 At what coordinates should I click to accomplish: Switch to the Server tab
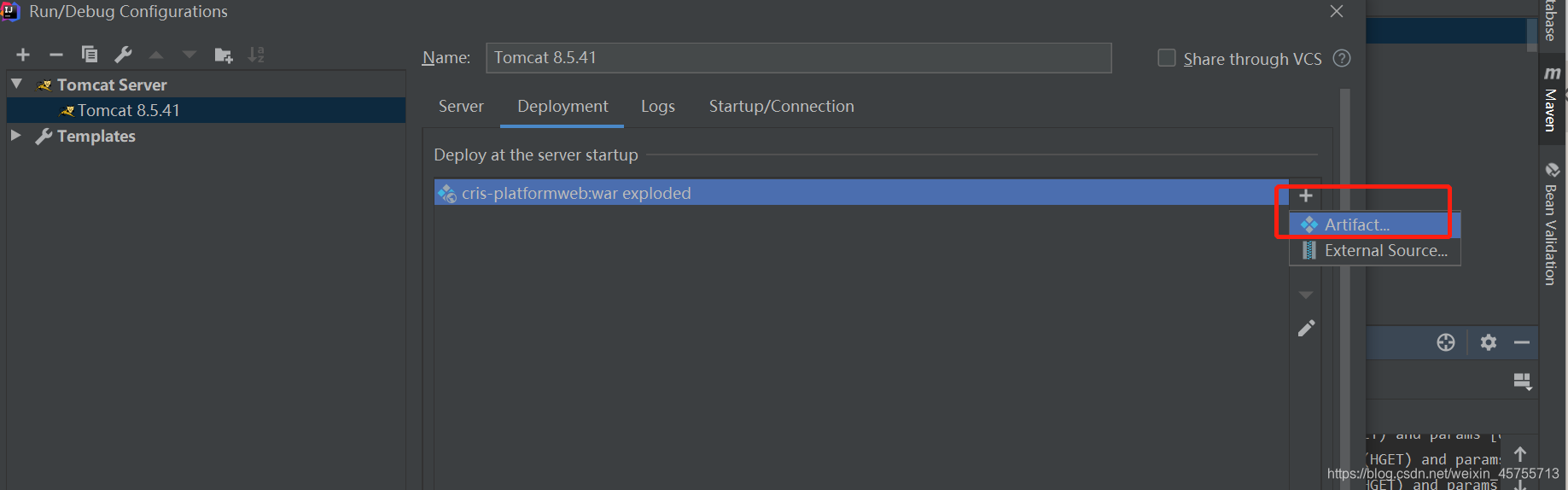click(x=461, y=107)
